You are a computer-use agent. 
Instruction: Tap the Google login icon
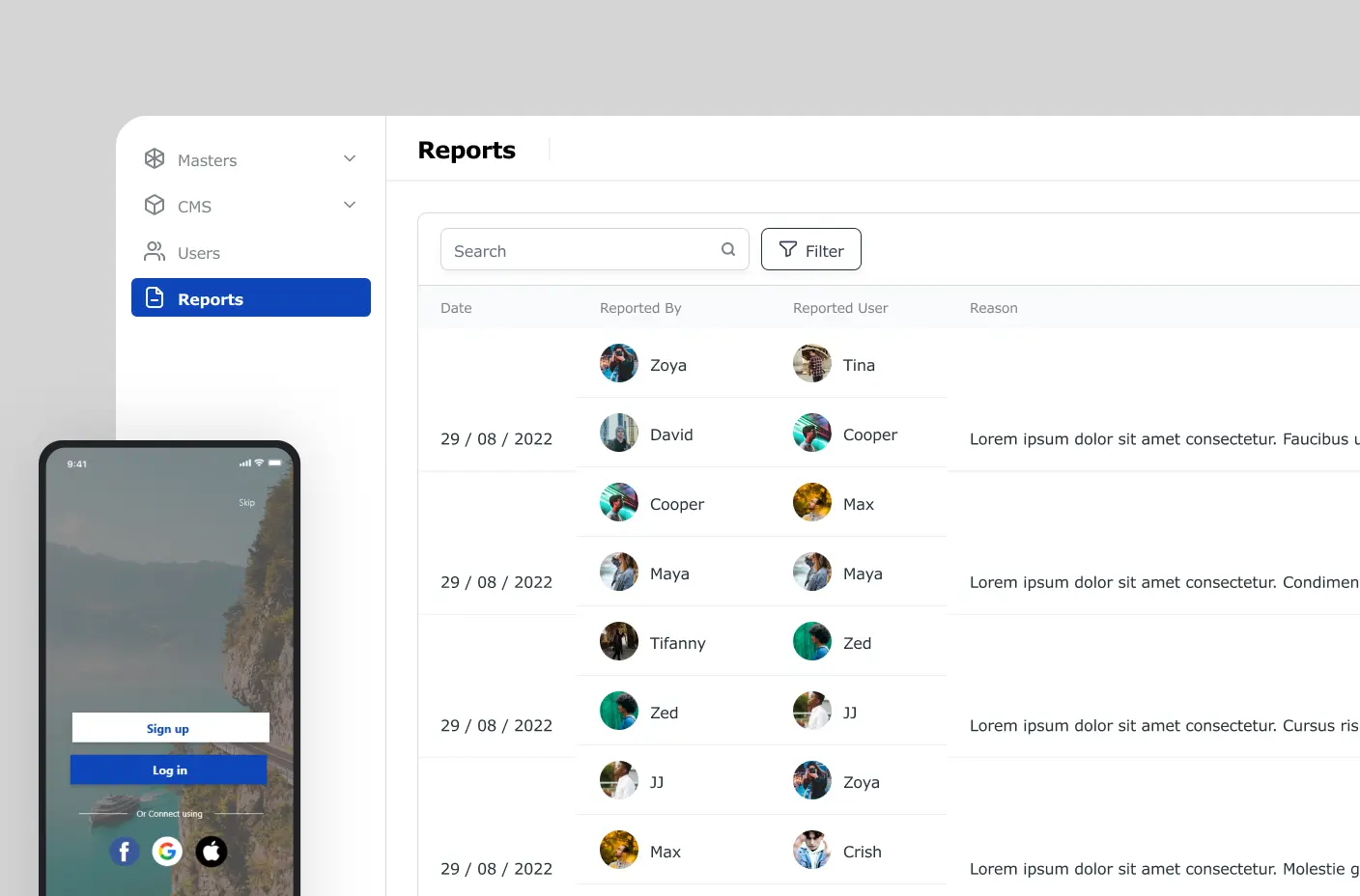tap(167, 851)
